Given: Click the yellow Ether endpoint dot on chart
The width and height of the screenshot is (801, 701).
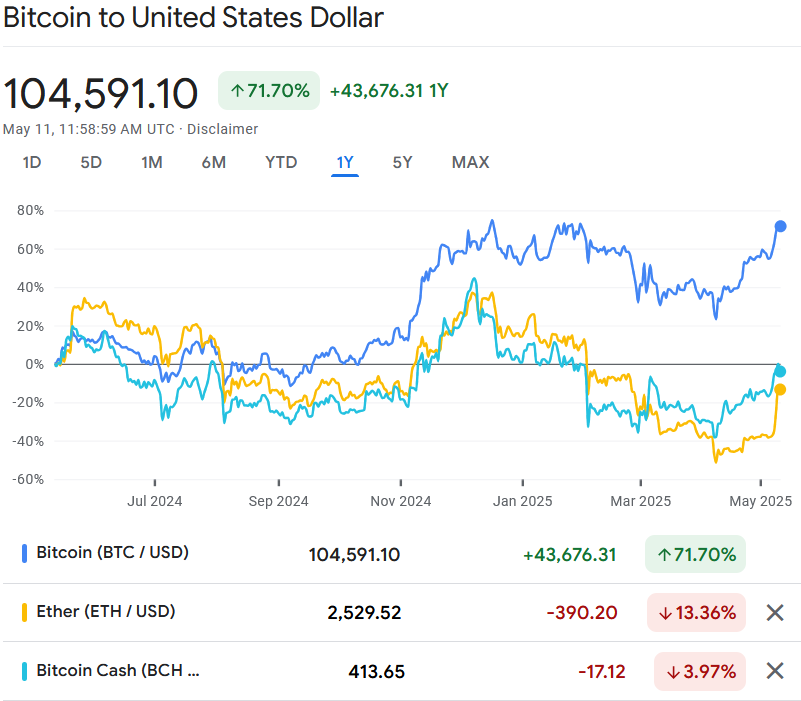Looking at the screenshot, I should [780, 390].
